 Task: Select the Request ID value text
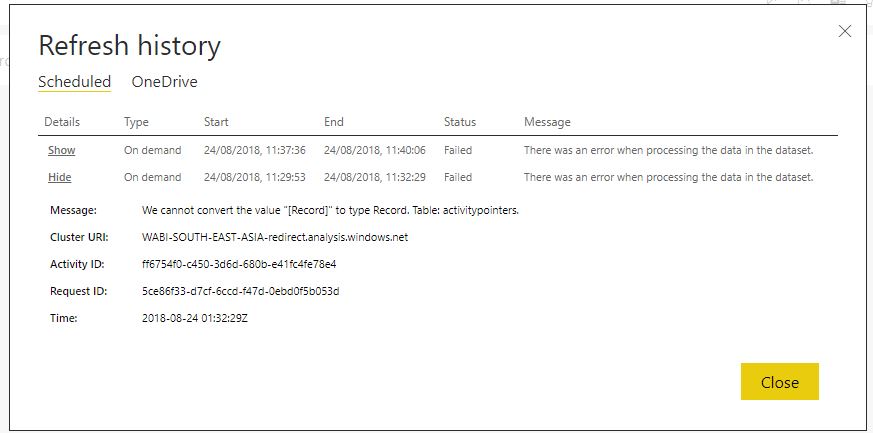[241, 291]
